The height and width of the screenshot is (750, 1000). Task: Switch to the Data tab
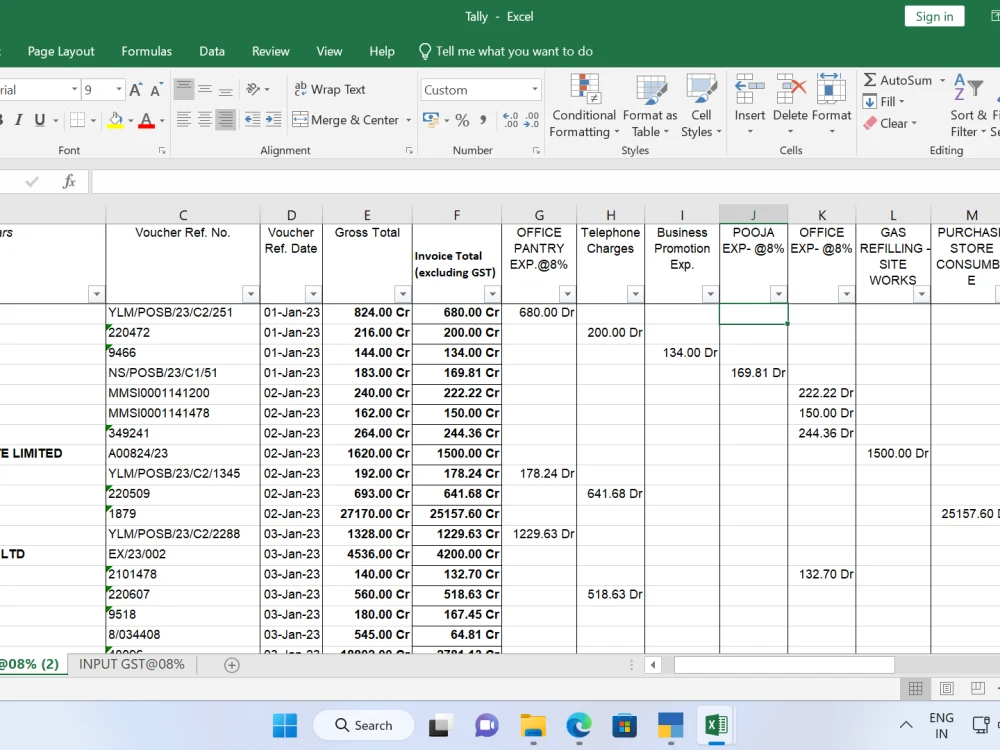[212, 52]
